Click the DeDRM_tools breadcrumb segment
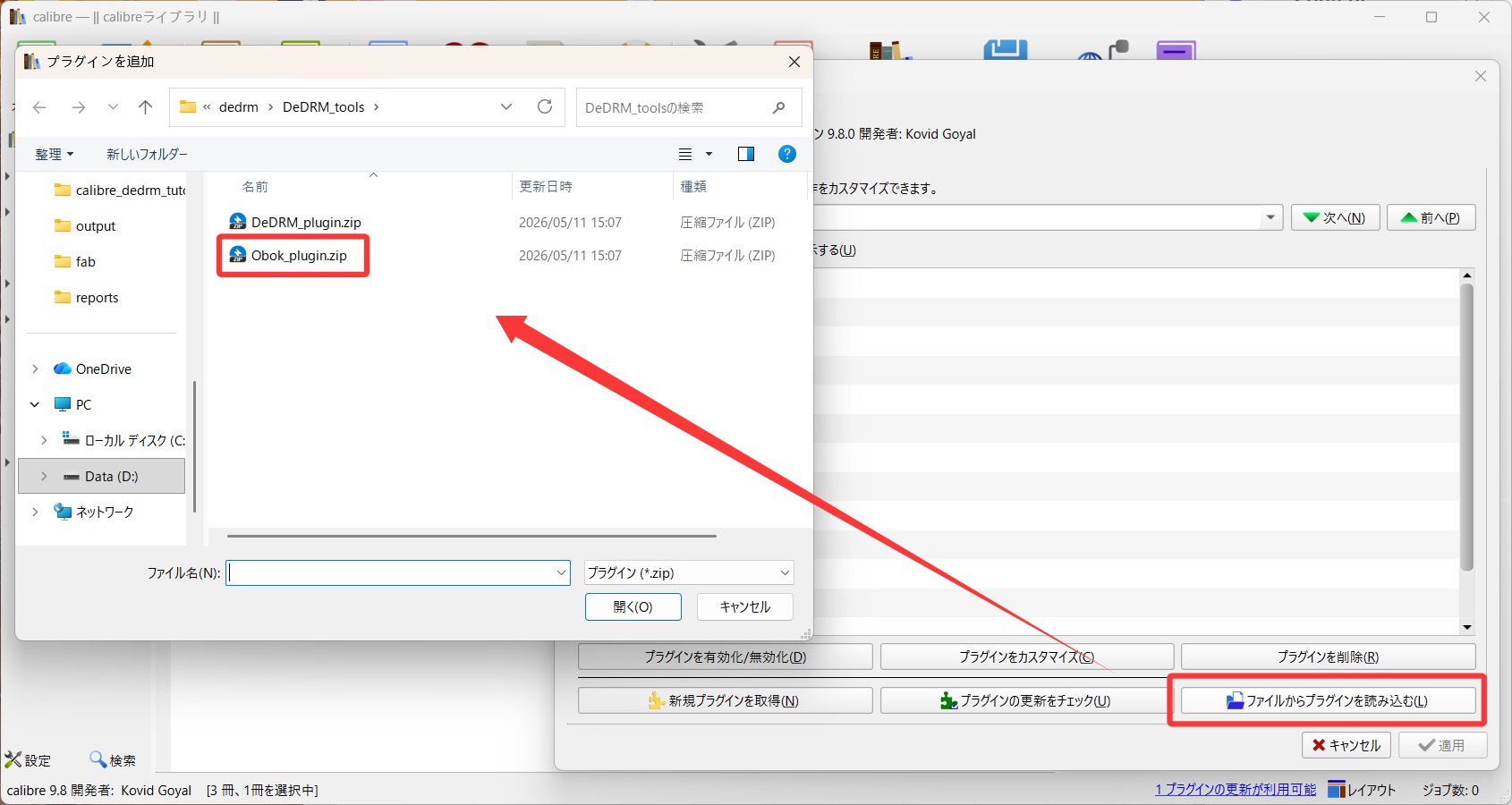Image resolution: width=1512 pixels, height=805 pixels. tap(324, 107)
